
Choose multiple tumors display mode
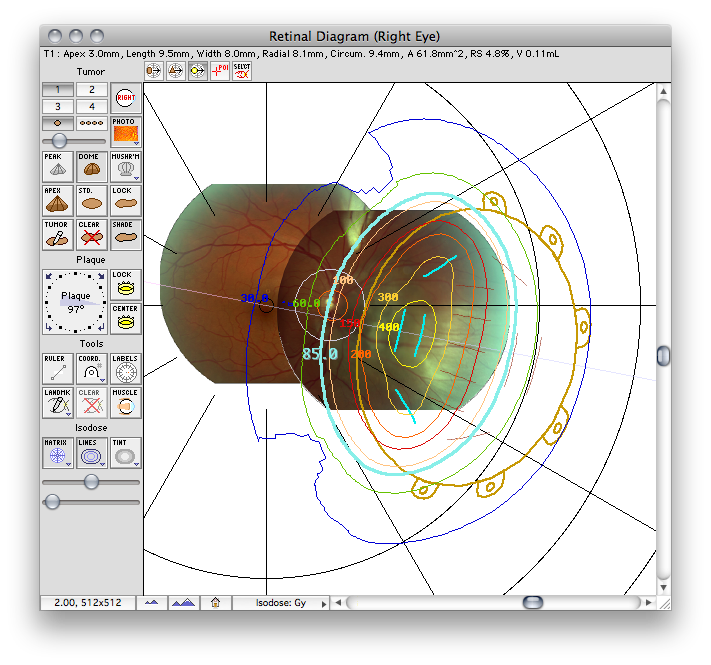point(92,123)
